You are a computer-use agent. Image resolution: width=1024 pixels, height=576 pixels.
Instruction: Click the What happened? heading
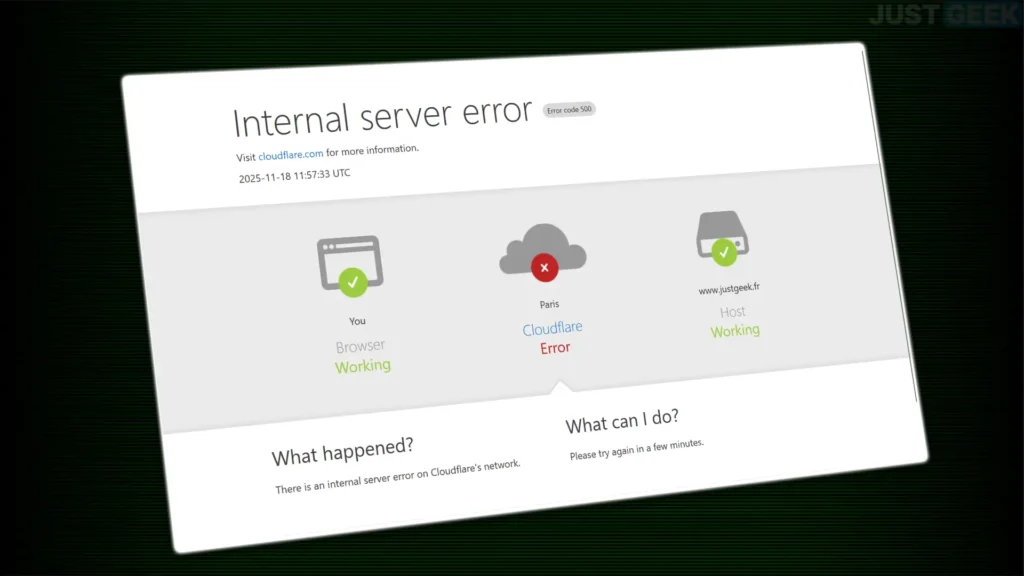point(343,451)
